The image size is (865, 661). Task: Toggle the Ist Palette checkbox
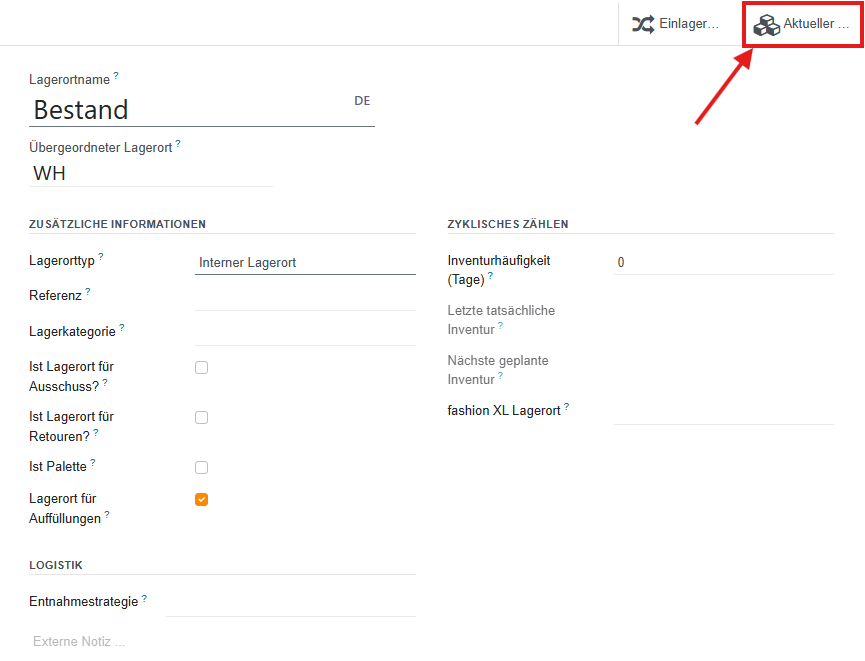pyautogui.click(x=201, y=467)
